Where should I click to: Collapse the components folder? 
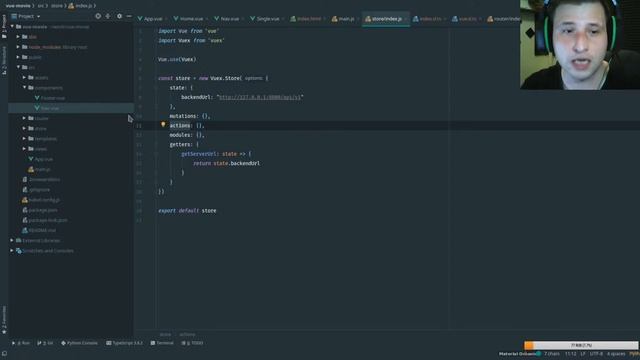[24, 87]
